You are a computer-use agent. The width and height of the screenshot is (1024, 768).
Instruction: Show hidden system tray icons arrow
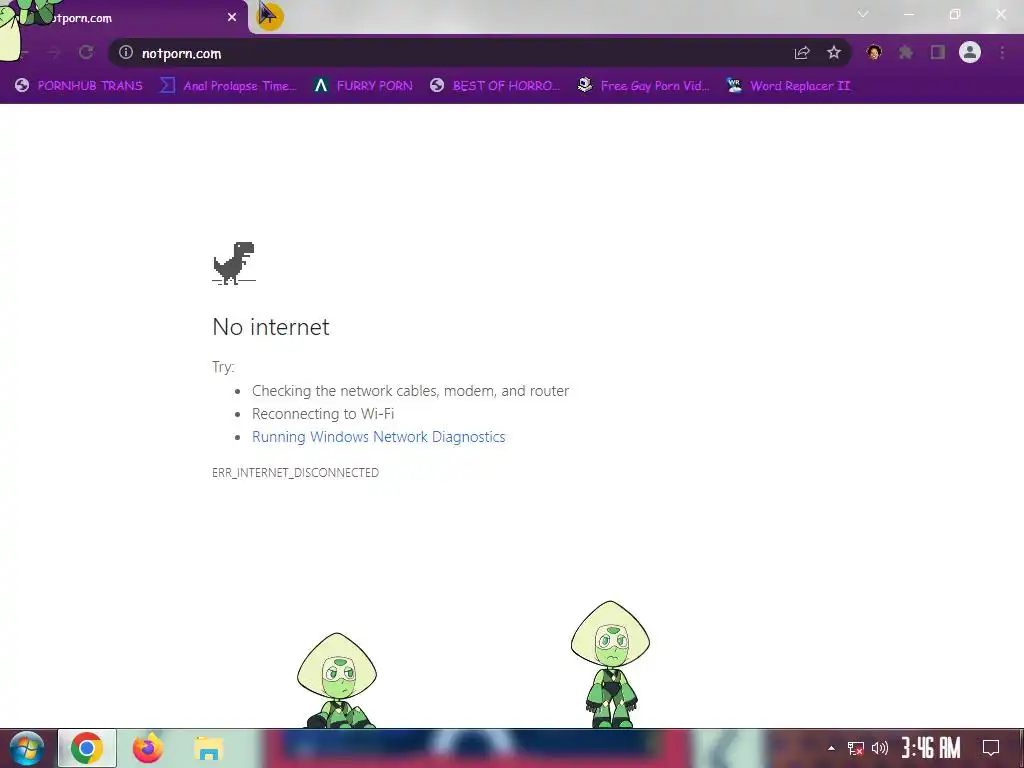tap(831, 748)
